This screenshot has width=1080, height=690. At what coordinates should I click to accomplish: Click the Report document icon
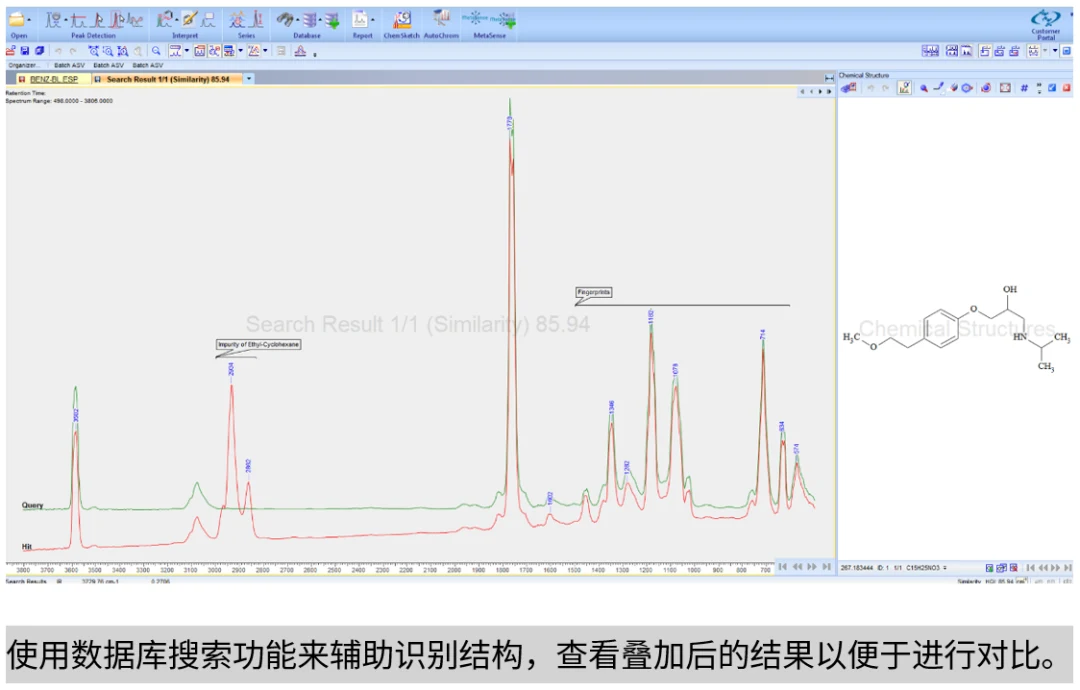coord(360,20)
